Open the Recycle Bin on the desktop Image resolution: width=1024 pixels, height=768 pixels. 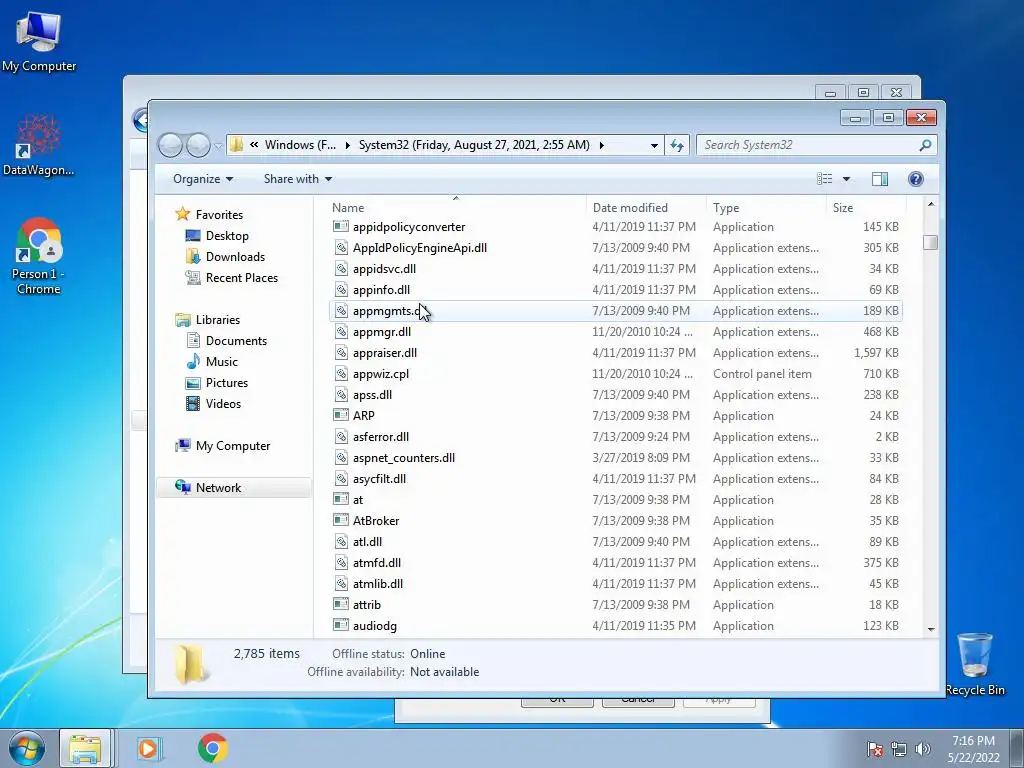point(974,664)
